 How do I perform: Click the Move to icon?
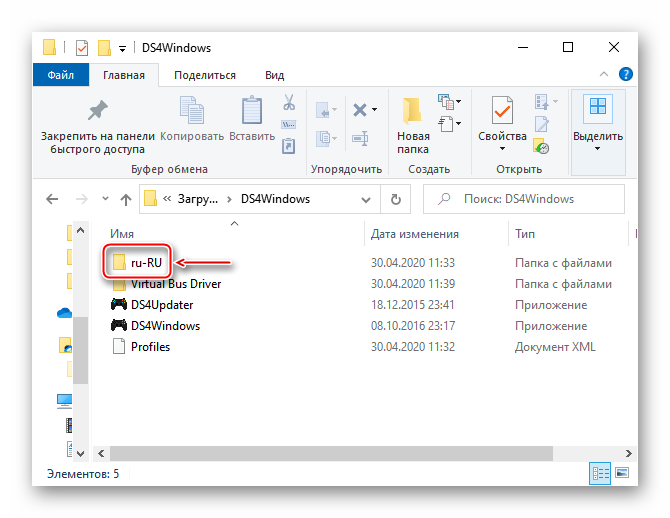pyautogui.click(x=324, y=110)
